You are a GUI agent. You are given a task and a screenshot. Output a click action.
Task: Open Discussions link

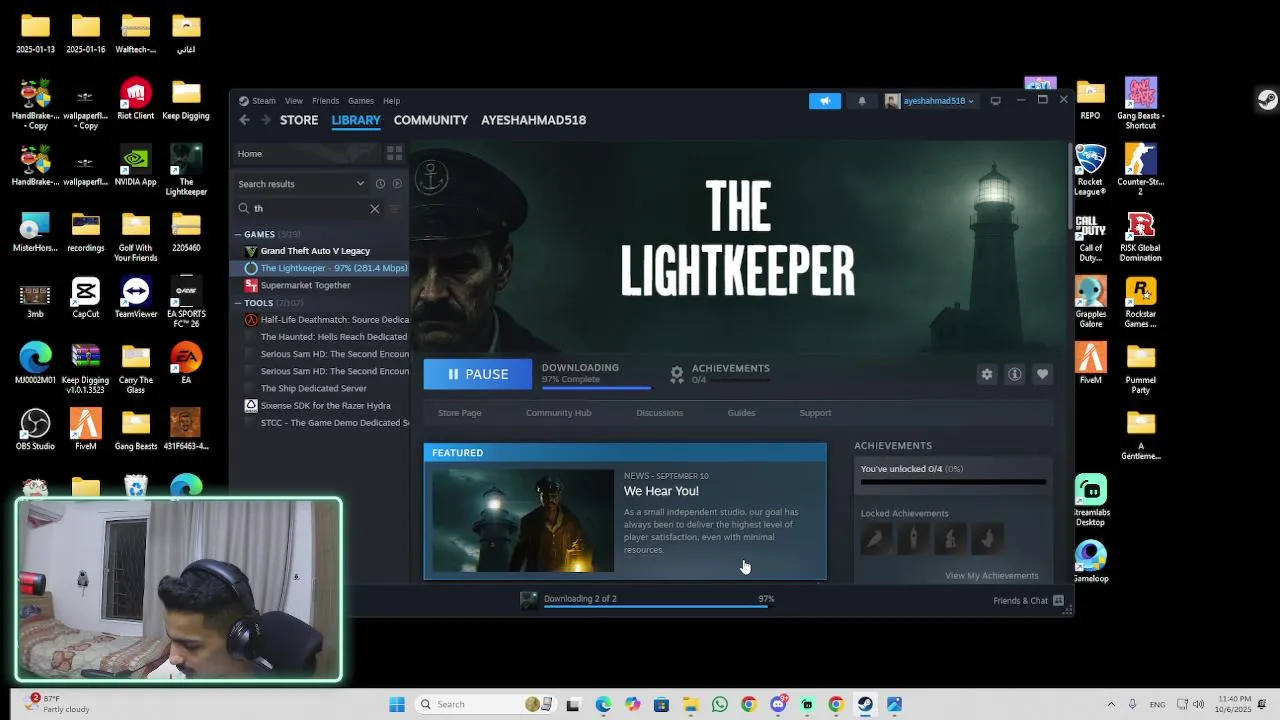(x=659, y=413)
